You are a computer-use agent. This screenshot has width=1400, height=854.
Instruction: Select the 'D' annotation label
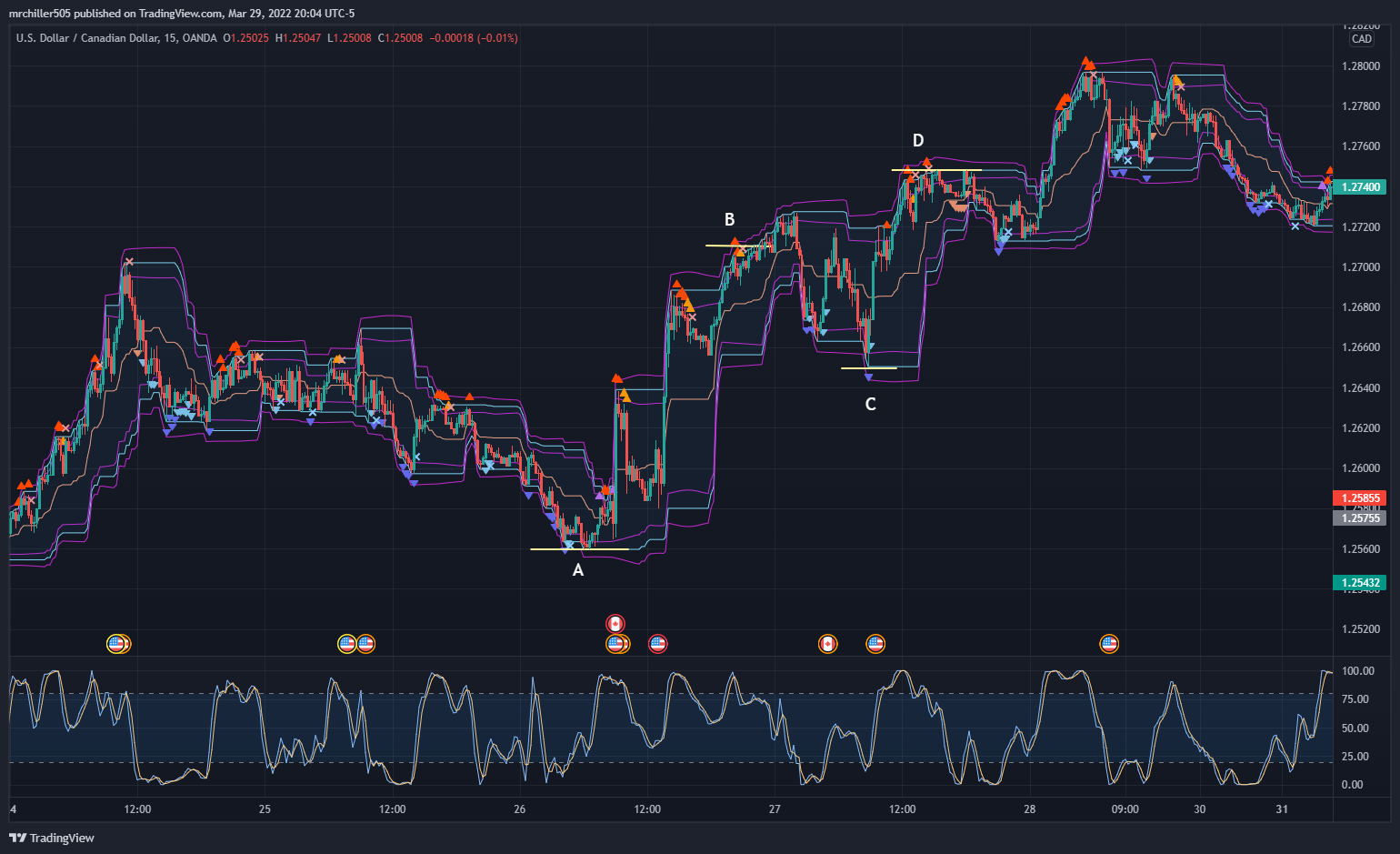[x=918, y=140]
